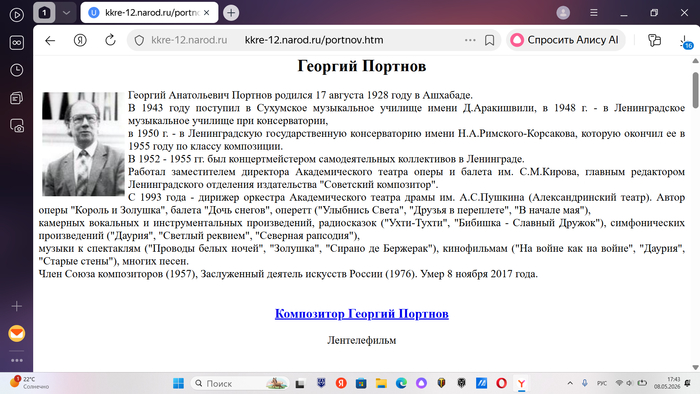
Task: Click the Лентелефильм text
Action: [362, 340]
